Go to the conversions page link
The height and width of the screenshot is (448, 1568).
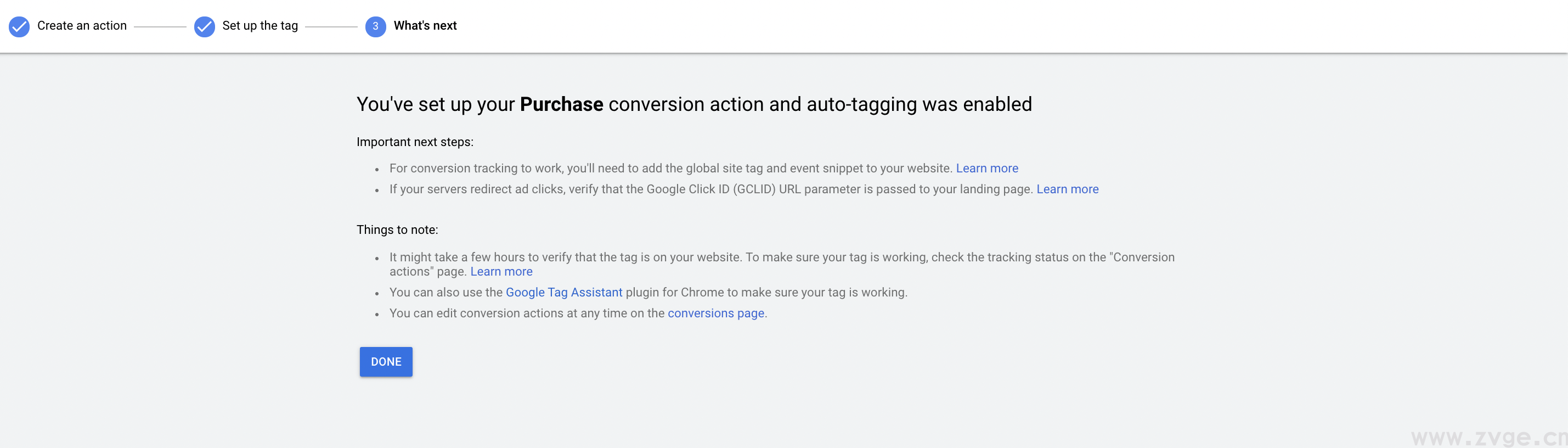(x=715, y=313)
